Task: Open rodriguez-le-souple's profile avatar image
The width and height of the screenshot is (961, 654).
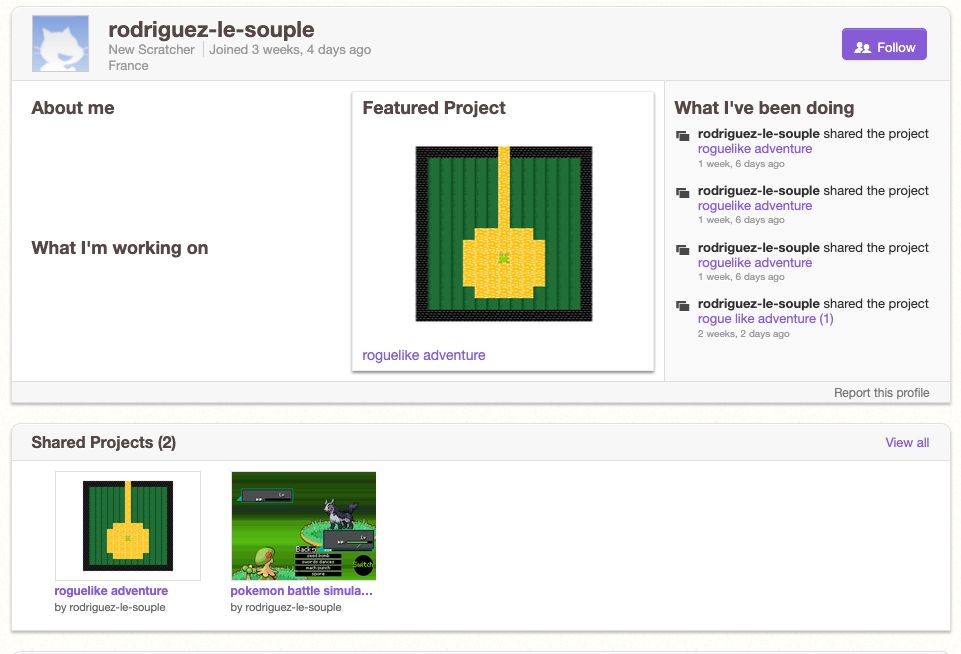Action: click(61, 44)
